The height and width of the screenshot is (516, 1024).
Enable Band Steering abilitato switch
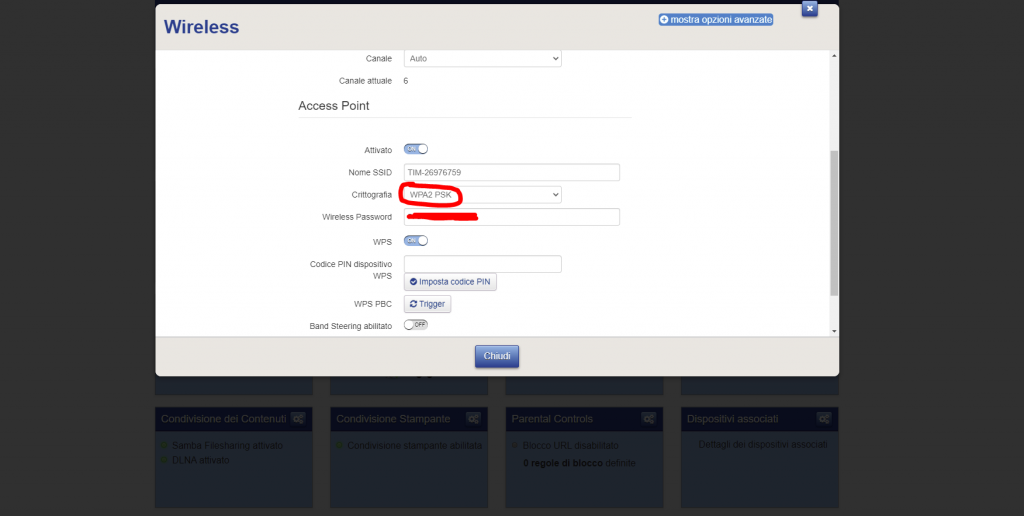click(415, 325)
